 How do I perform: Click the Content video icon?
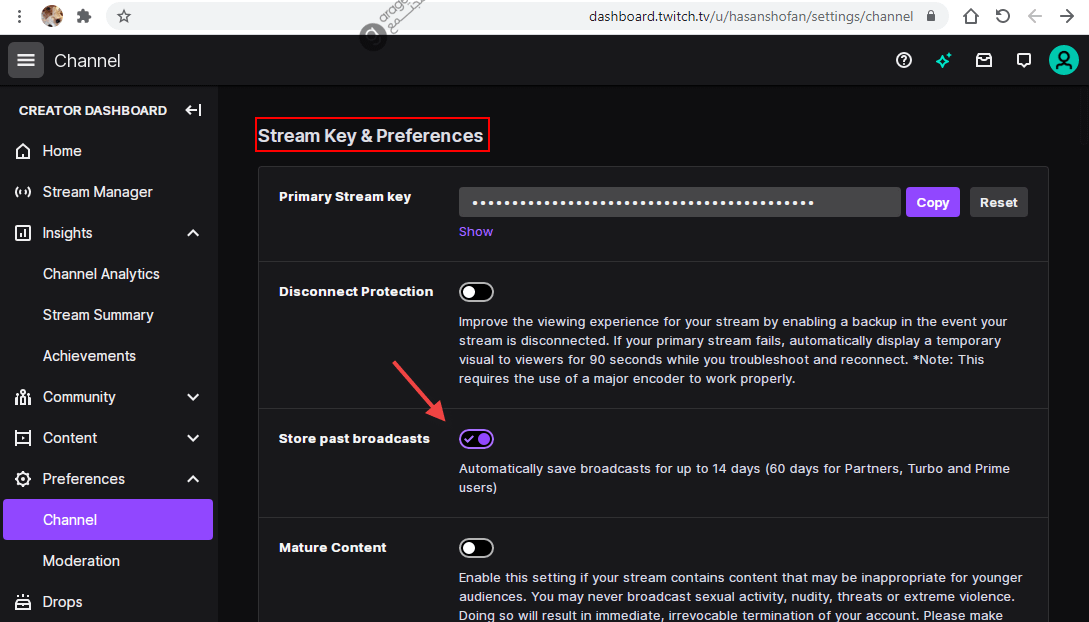(23, 438)
